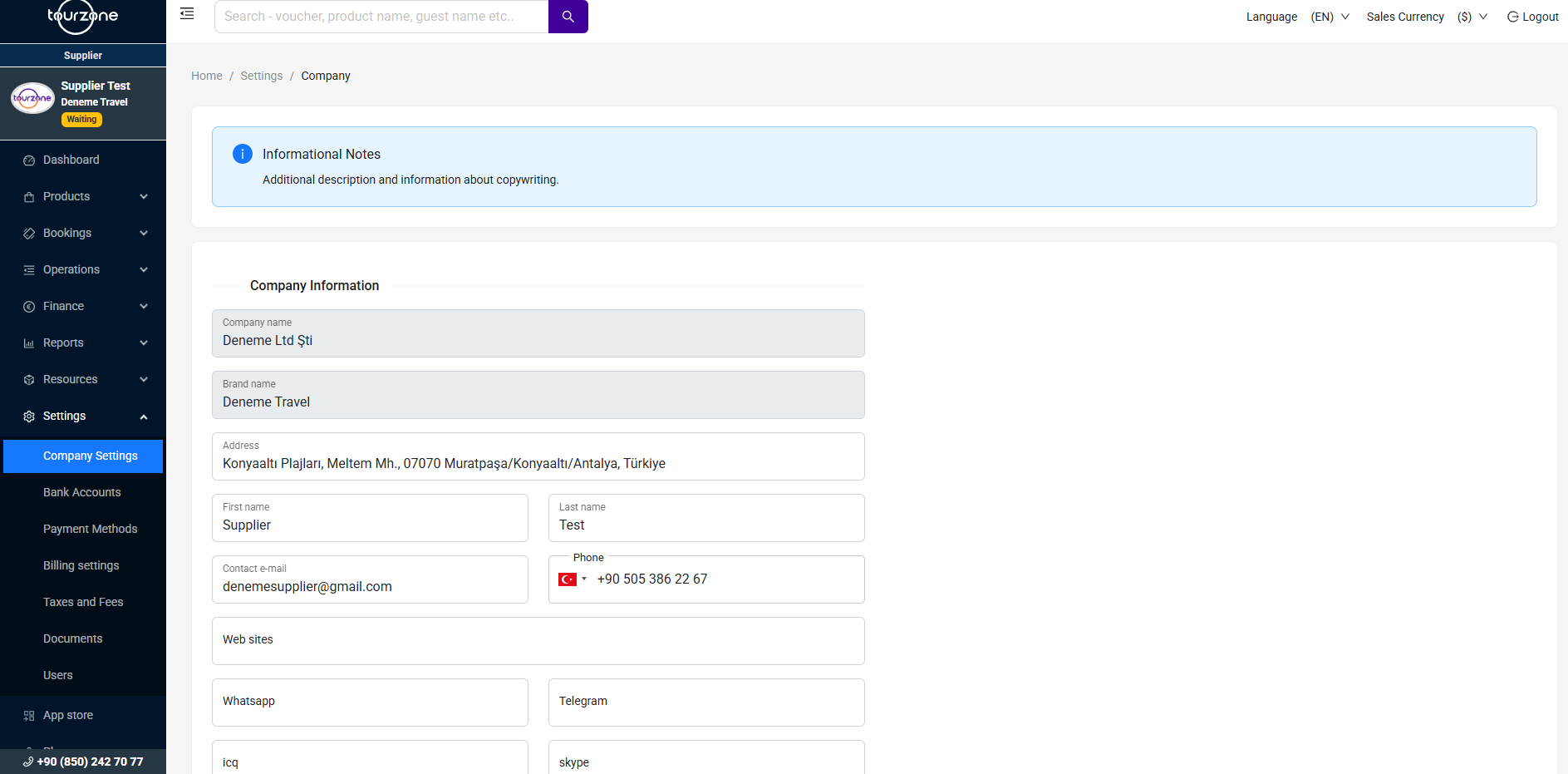Image resolution: width=1568 pixels, height=774 pixels.
Task: Focus the top search input field
Action: [x=381, y=17]
